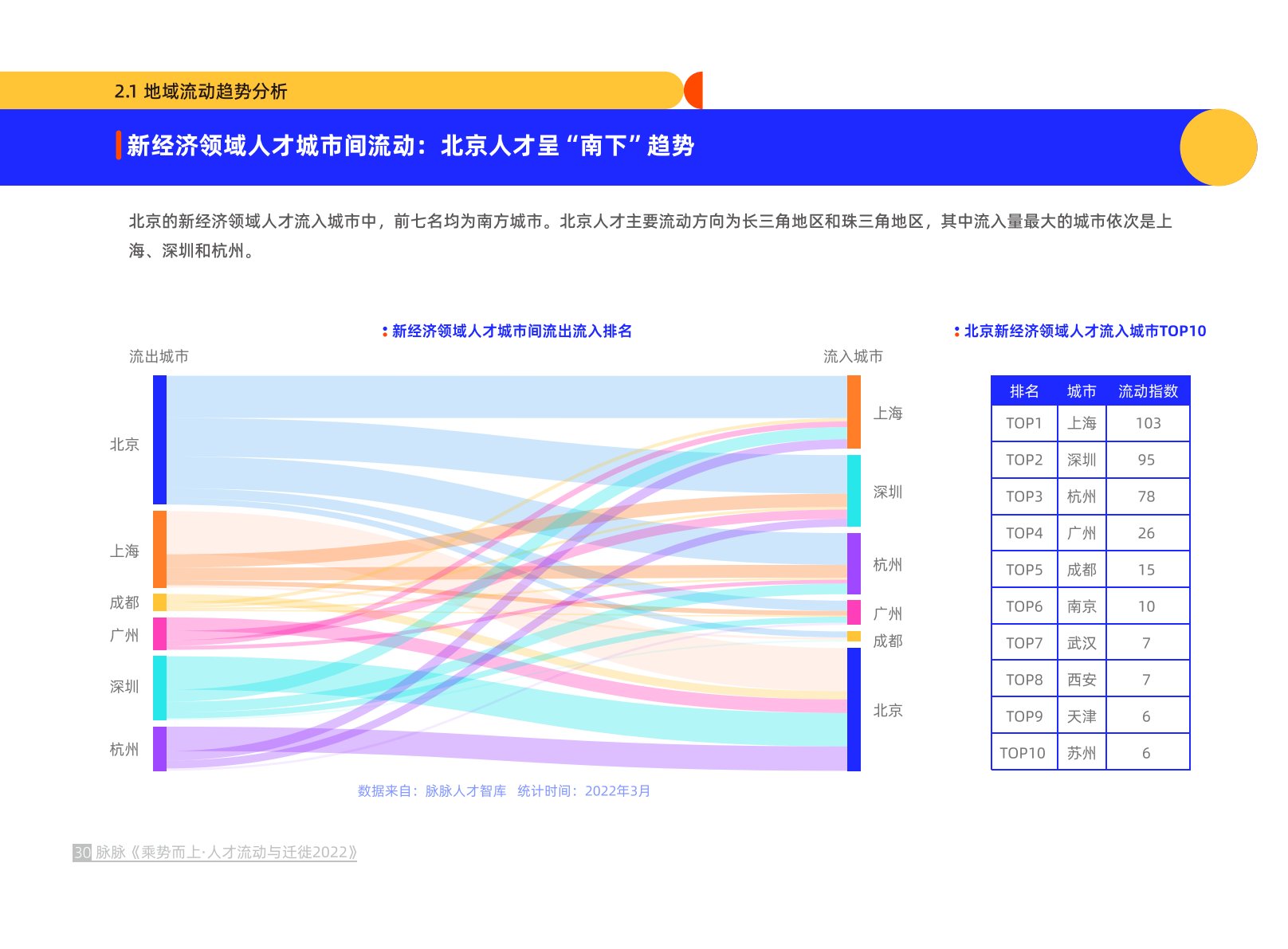Click the TOP10 rank cell
This screenshot has height=949, width=1288.
[1024, 753]
